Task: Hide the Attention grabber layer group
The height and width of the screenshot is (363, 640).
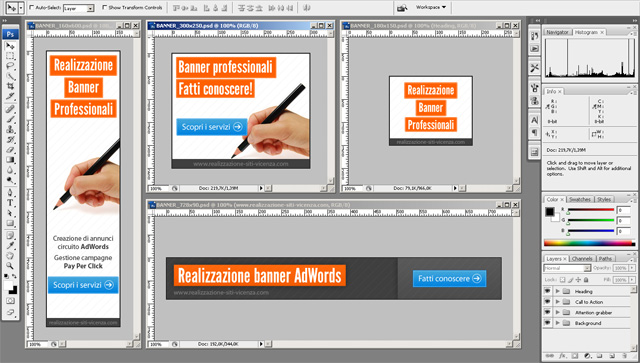Action: tap(547, 312)
